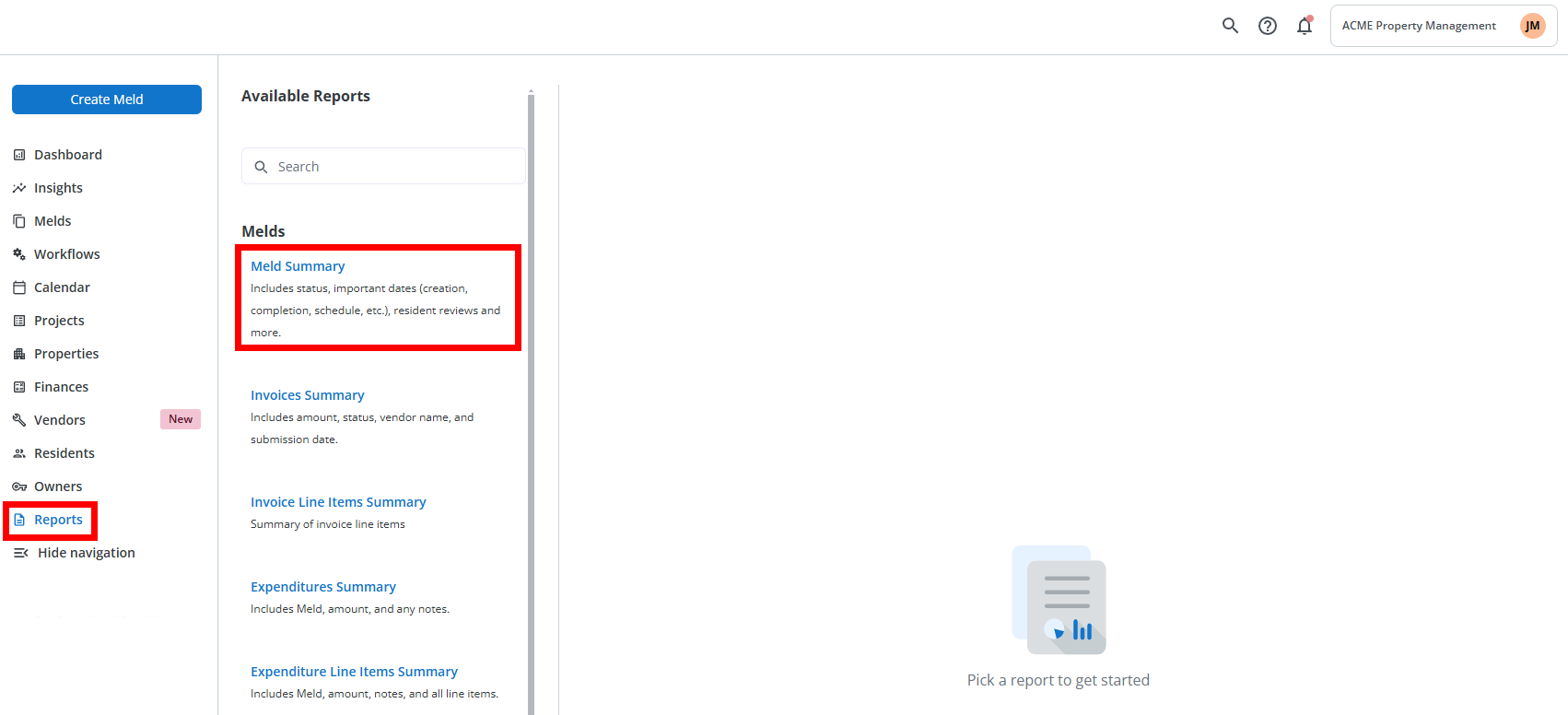Click the JM user avatar
This screenshot has height=715, width=1568.
pyautogui.click(x=1532, y=26)
